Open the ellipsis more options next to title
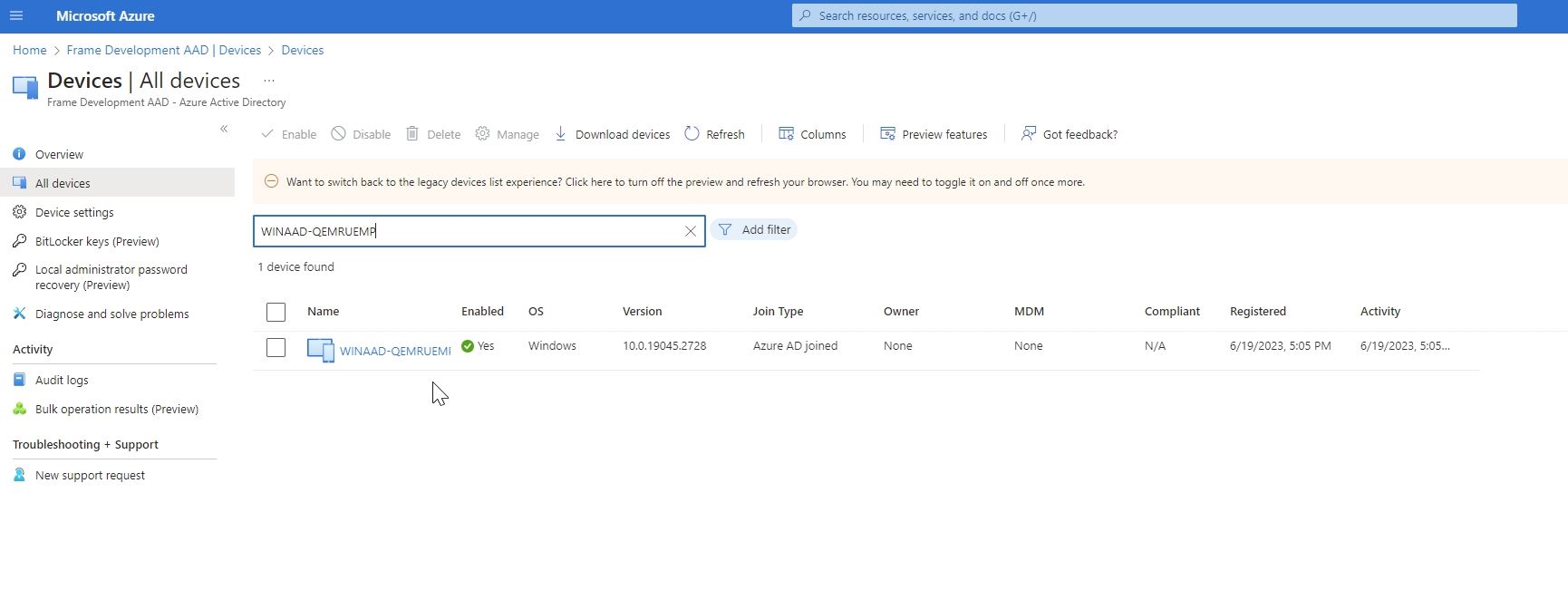1568x609 pixels. click(x=269, y=81)
